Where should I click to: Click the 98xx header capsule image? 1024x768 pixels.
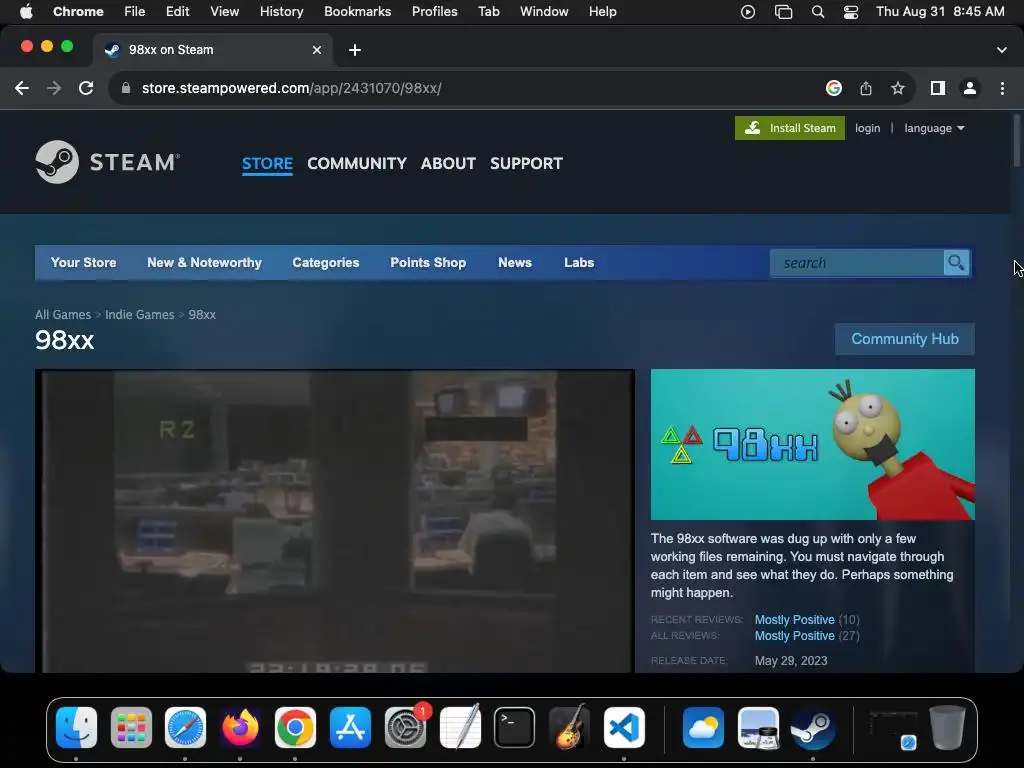click(812, 444)
